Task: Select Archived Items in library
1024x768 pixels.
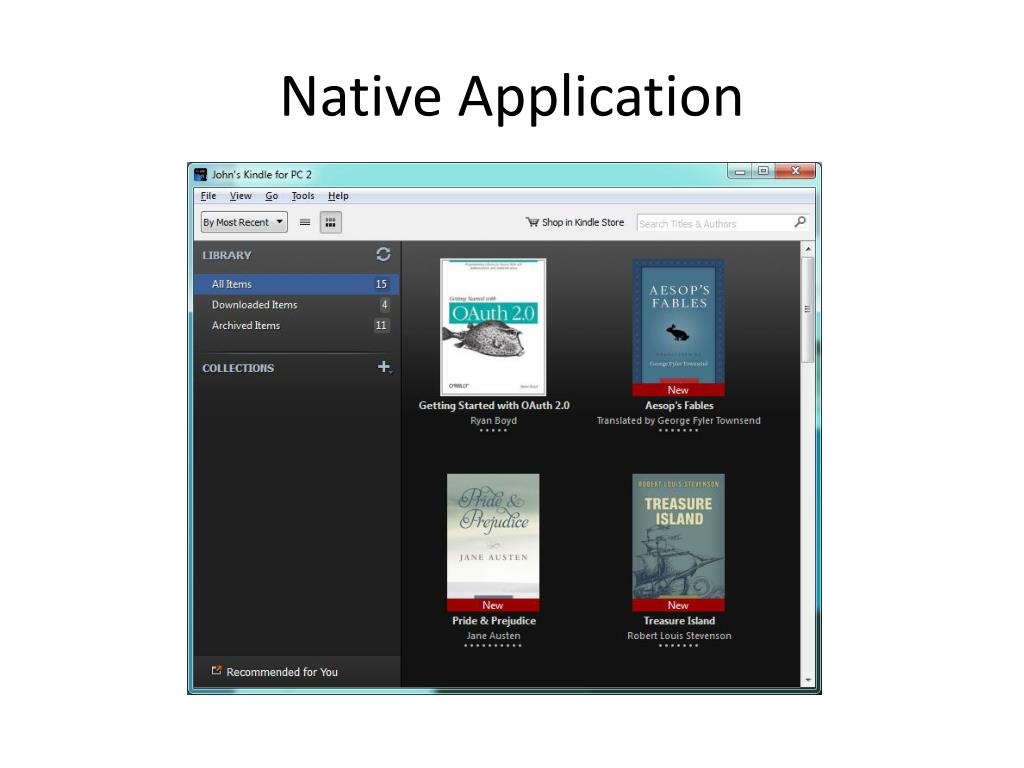Action: point(296,325)
